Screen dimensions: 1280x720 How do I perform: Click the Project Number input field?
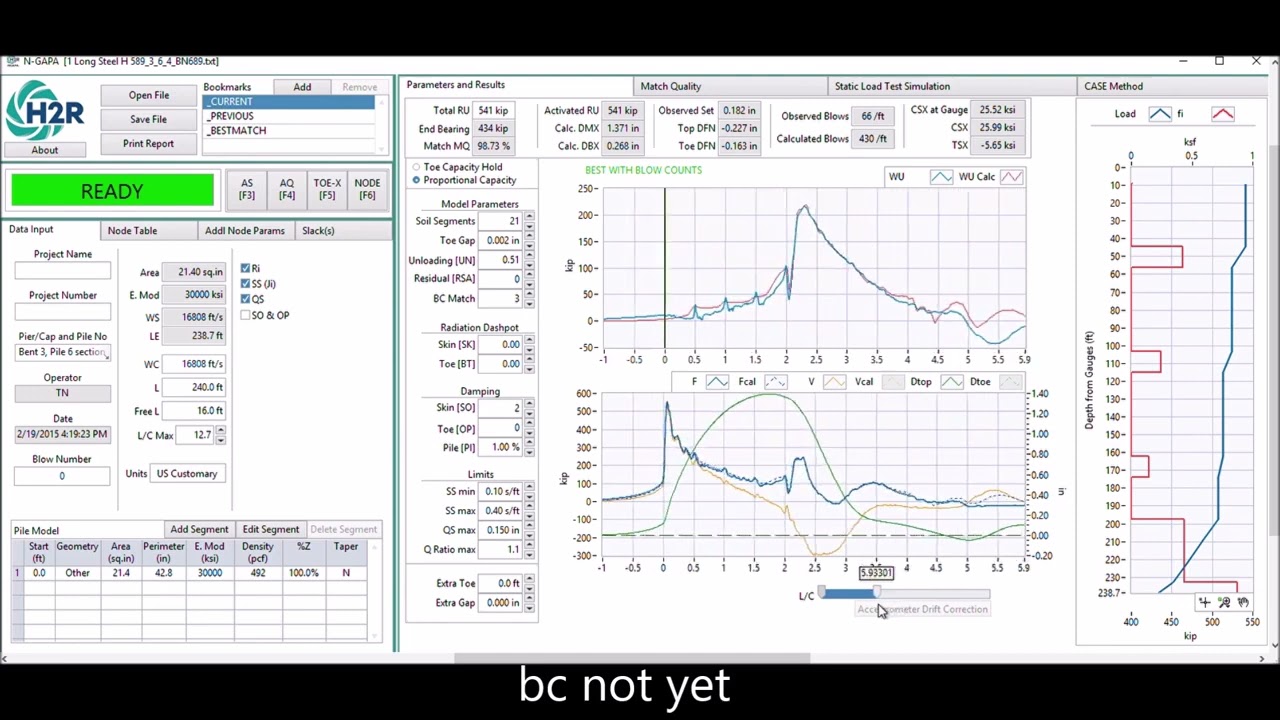(63, 312)
